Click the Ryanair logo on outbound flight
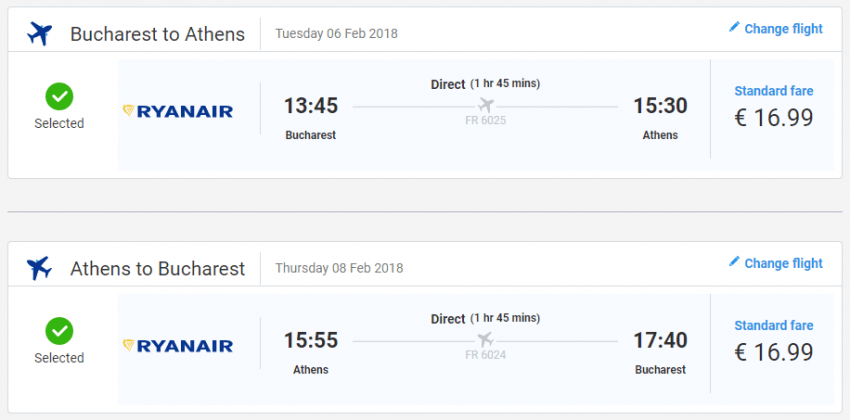850x420 pixels. pos(178,111)
